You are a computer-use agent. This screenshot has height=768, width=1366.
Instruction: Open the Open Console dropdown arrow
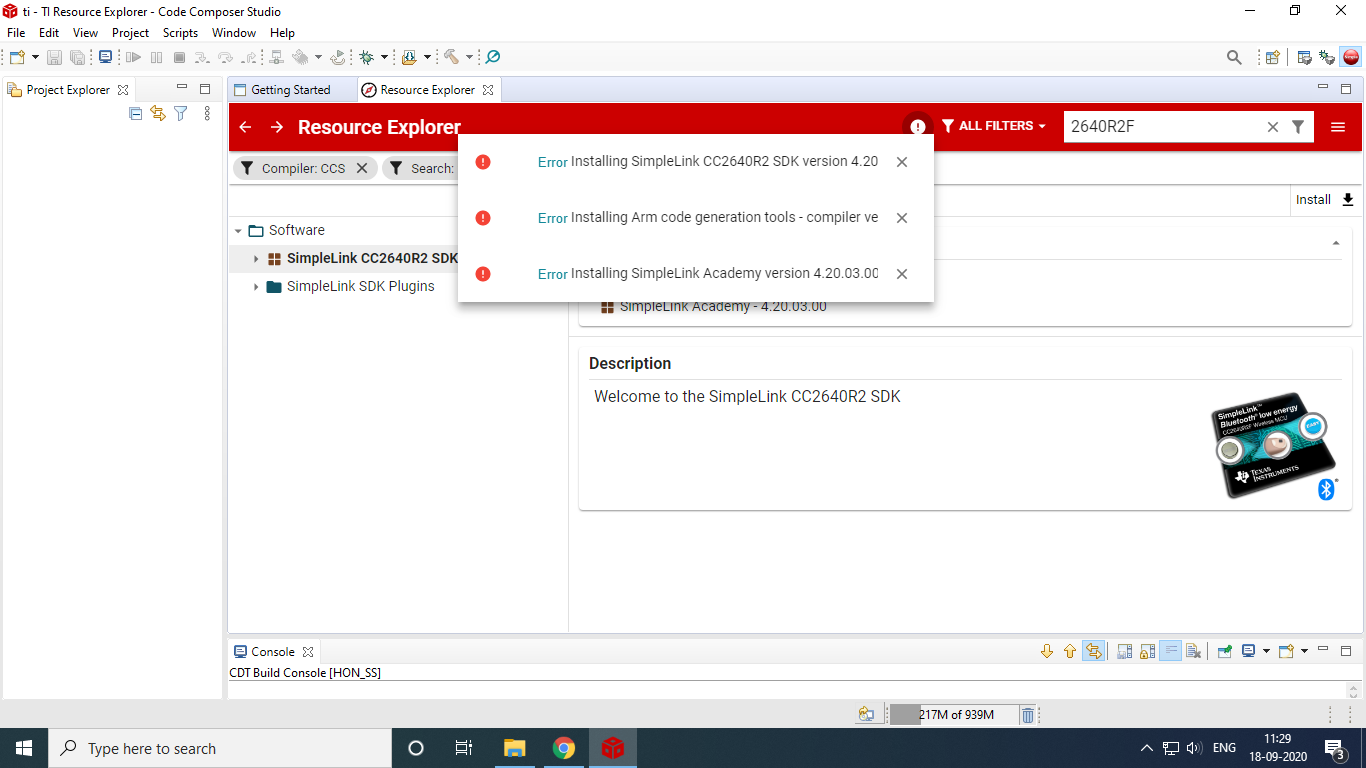point(1304,652)
